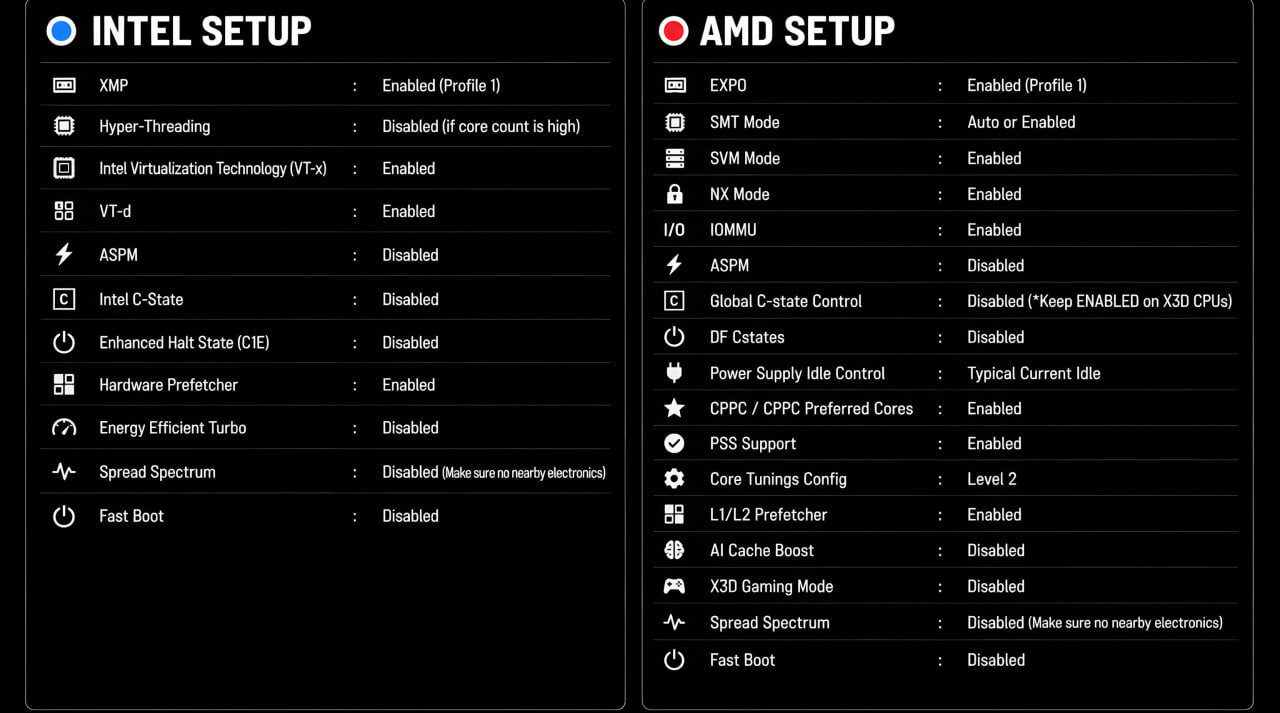Select the red AMD Setup radio dot
The height and width of the screenshot is (713, 1280).
[x=673, y=31]
